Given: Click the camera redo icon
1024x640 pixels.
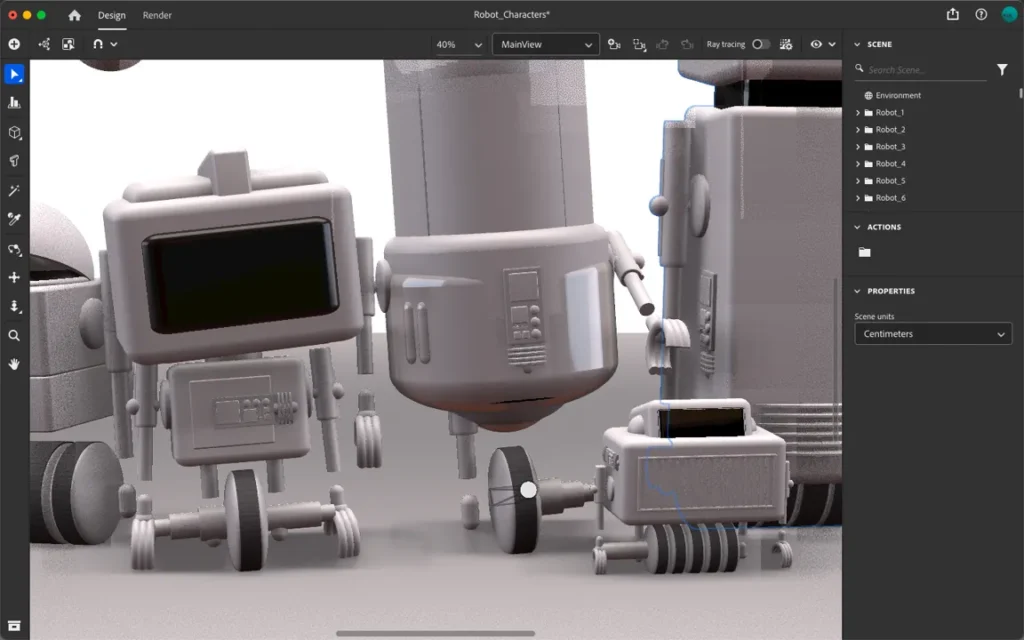Looking at the screenshot, I should [687, 44].
